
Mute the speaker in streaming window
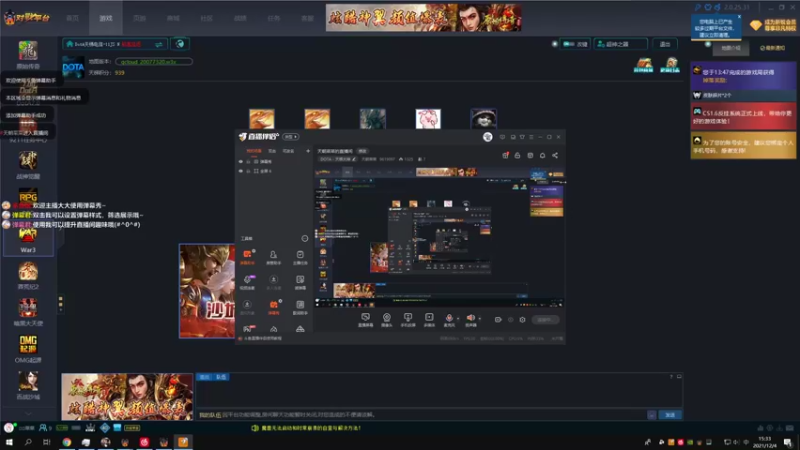point(470,319)
